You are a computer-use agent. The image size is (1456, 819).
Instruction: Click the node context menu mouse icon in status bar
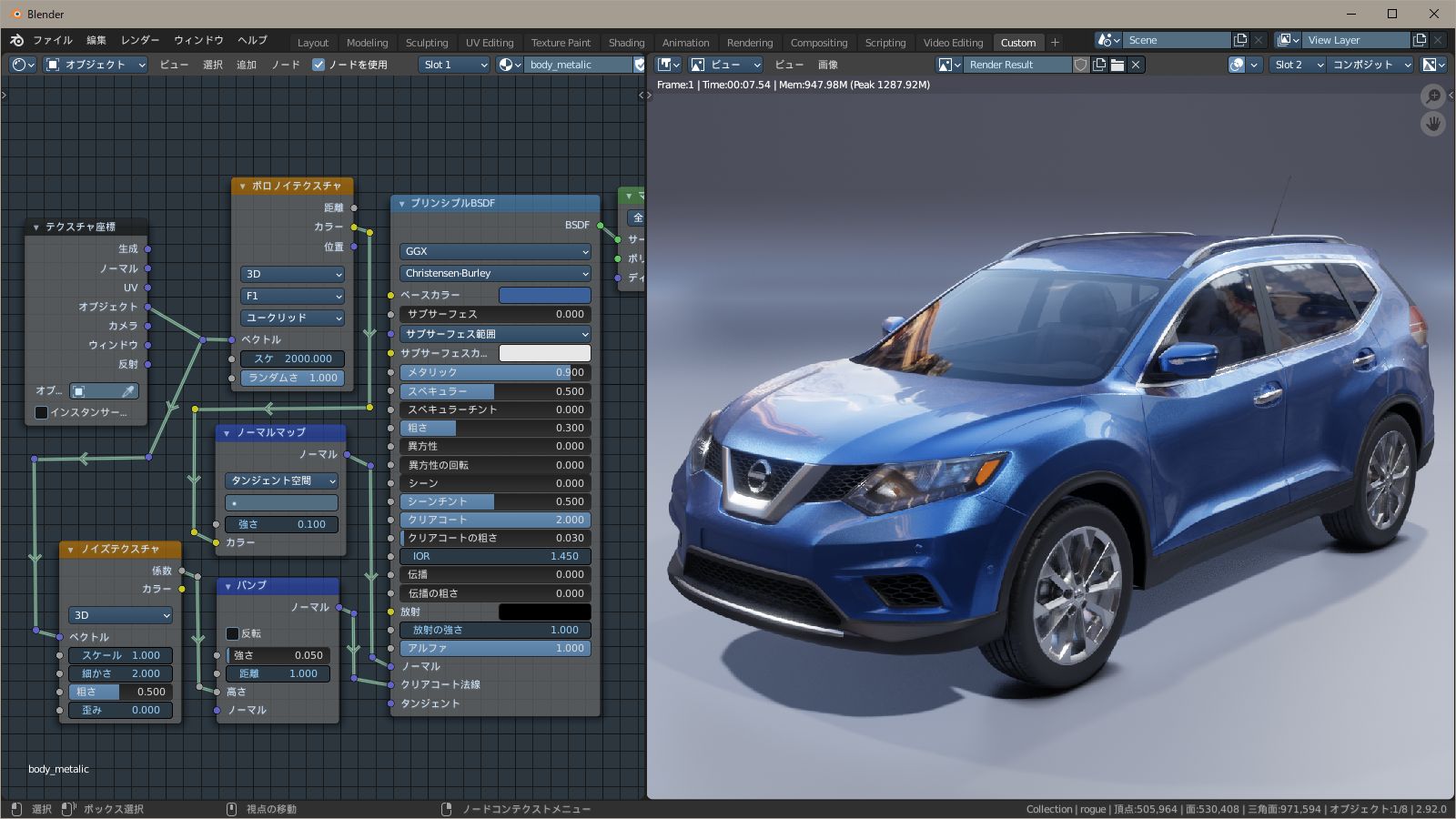(446, 809)
